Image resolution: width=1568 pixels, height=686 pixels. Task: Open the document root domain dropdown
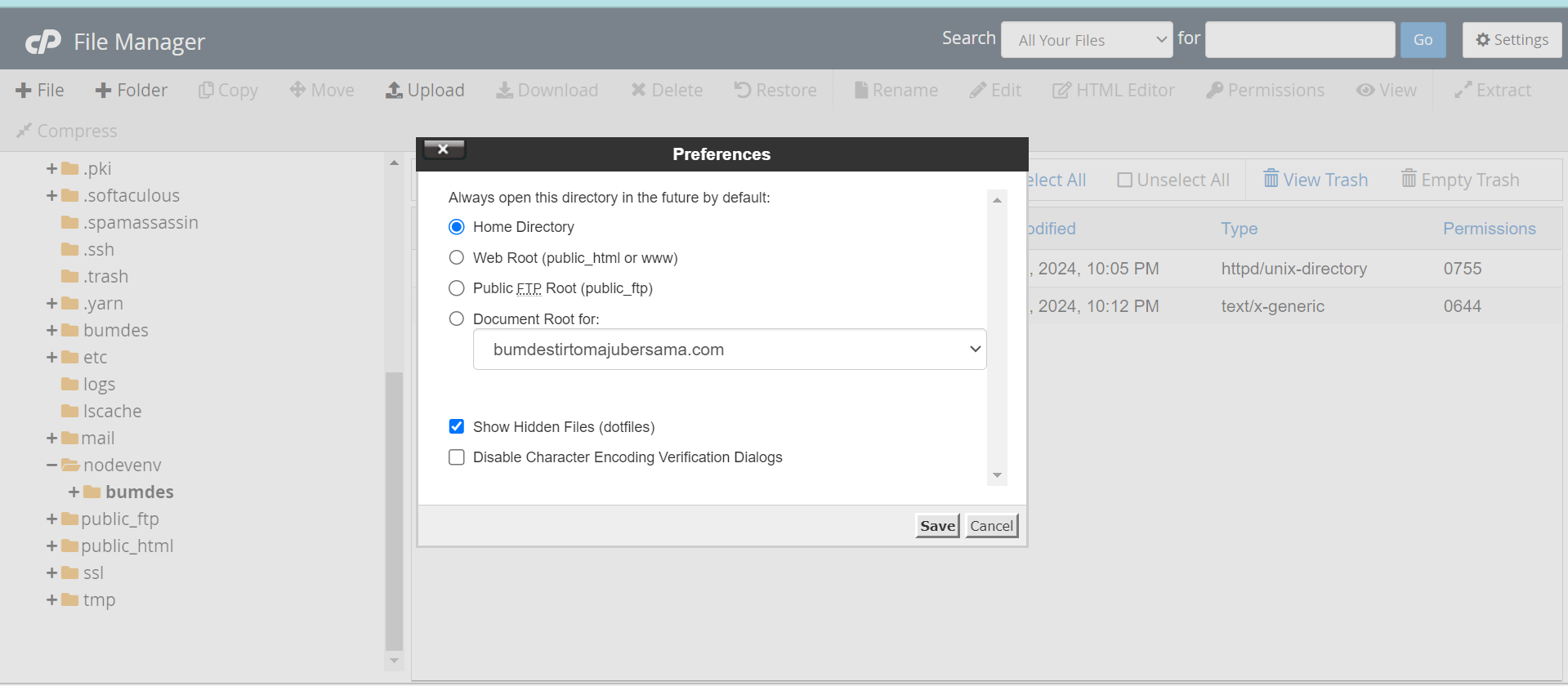[729, 350]
